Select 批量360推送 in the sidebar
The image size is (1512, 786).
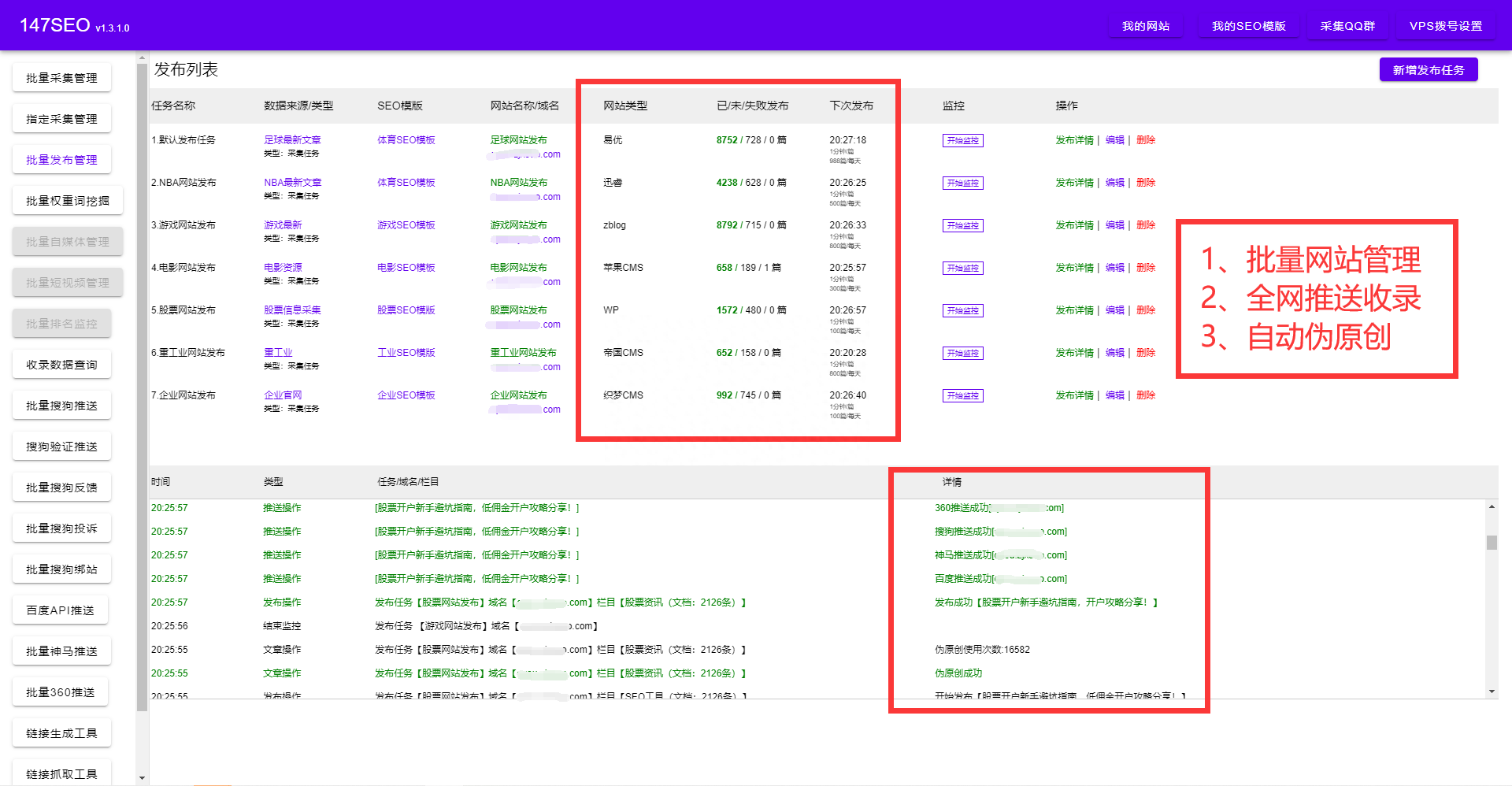pyautogui.click(x=60, y=691)
